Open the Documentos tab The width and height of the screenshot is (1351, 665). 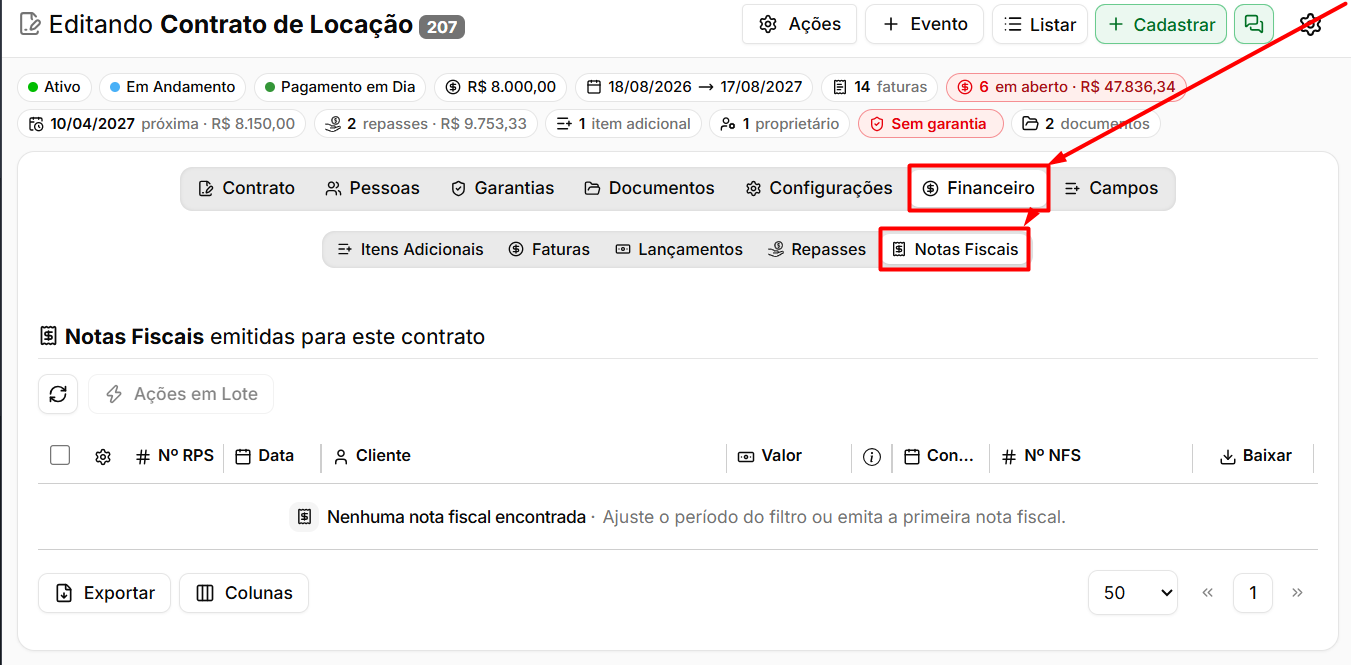pos(649,188)
